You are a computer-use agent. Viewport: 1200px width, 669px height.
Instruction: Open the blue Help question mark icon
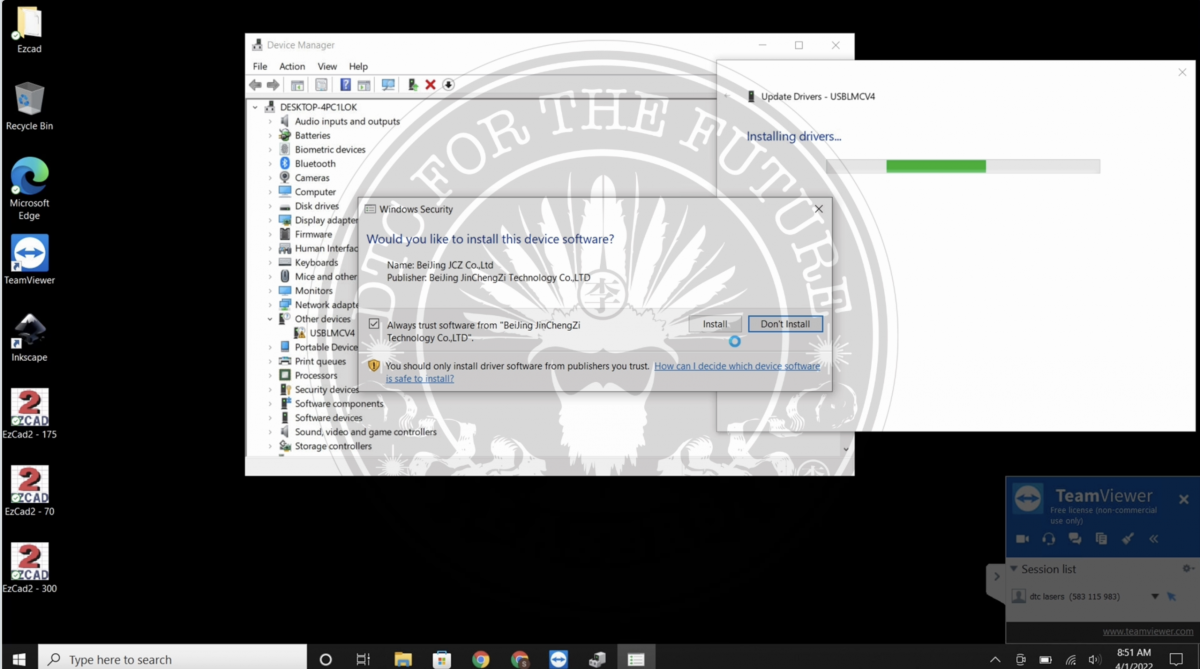[x=345, y=85]
